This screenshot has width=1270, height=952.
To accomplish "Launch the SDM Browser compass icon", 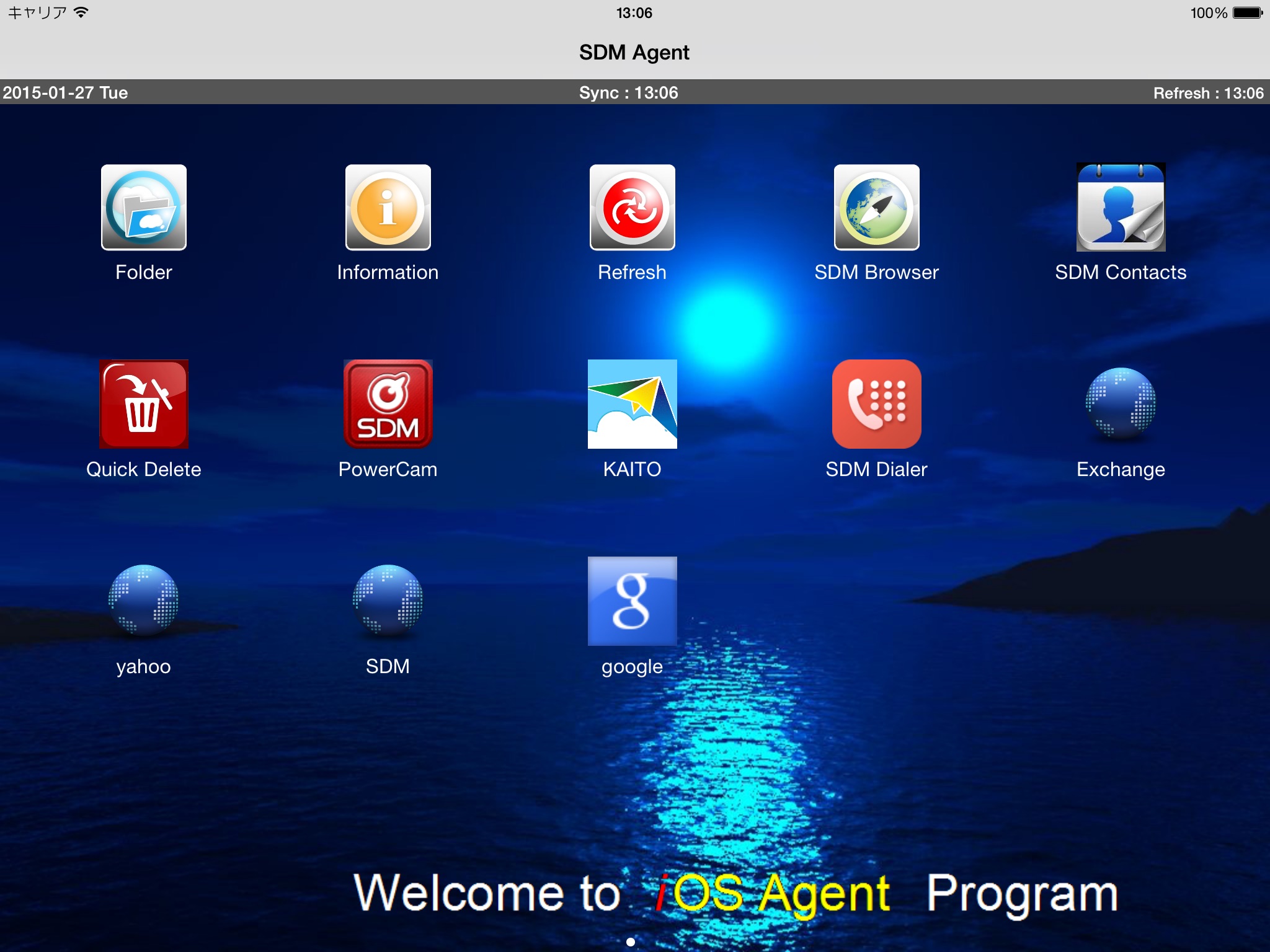I will click(877, 208).
